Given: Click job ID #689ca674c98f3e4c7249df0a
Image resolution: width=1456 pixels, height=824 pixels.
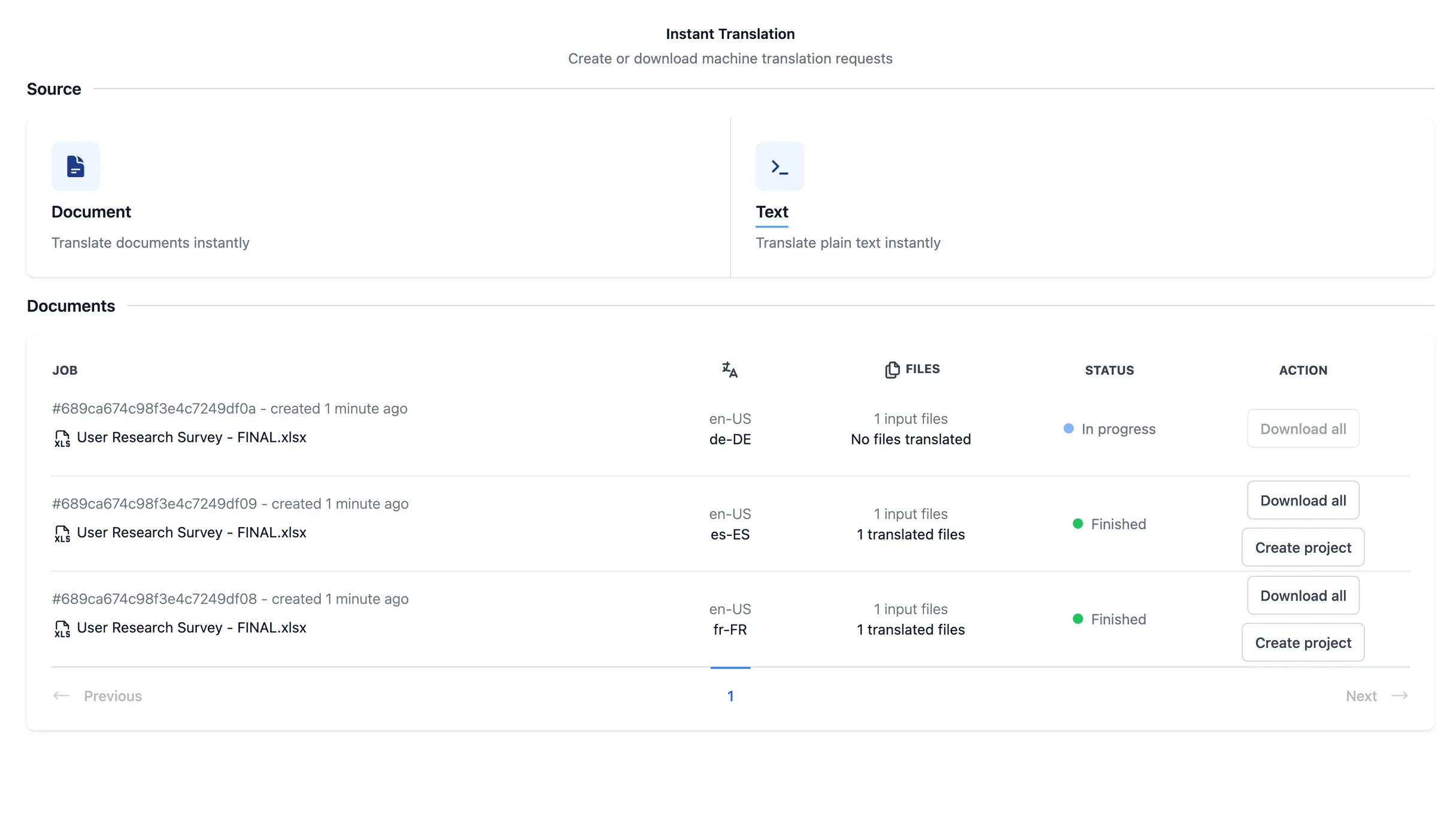Looking at the screenshot, I should pos(154,408).
